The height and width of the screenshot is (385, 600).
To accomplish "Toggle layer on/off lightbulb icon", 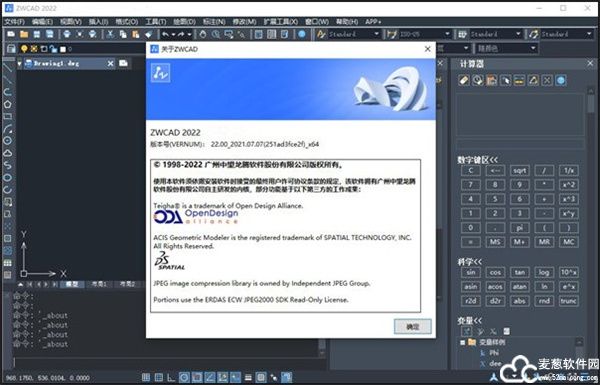I will click(24, 49).
